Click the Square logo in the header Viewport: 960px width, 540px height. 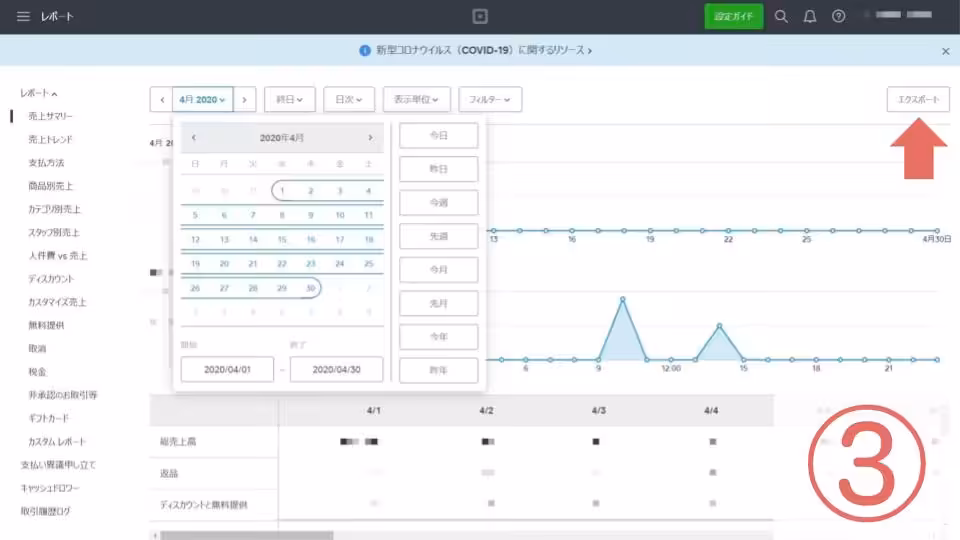tap(480, 17)
